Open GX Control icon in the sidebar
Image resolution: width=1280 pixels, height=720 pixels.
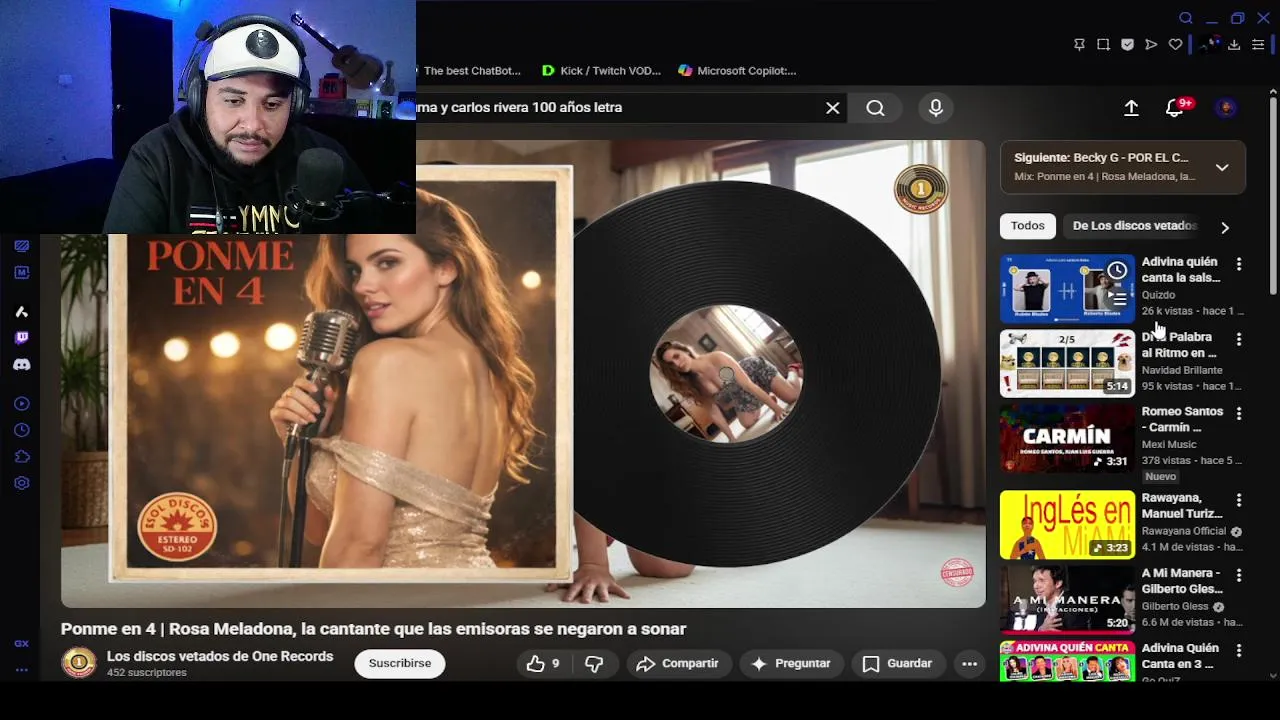[x=21, y=272]
